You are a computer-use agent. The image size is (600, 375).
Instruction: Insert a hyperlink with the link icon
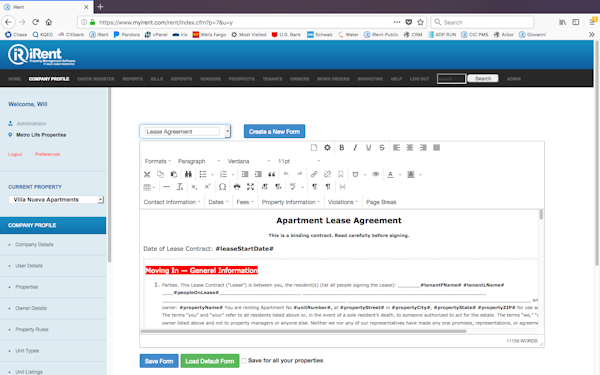point(314,174)
